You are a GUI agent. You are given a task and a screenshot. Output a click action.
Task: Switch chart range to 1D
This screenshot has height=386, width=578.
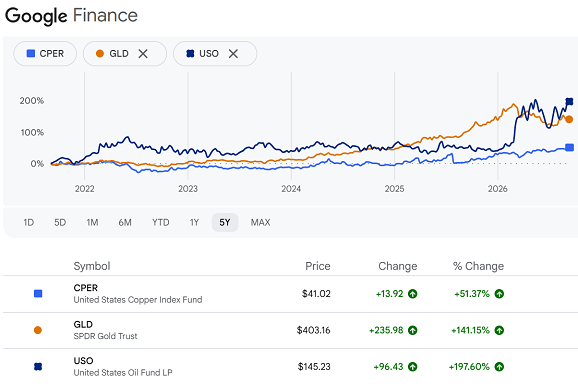tap(29, 223)
